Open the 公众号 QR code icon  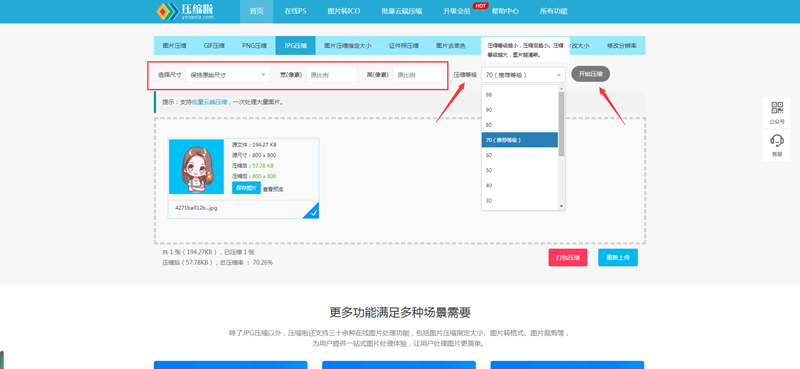777,112
